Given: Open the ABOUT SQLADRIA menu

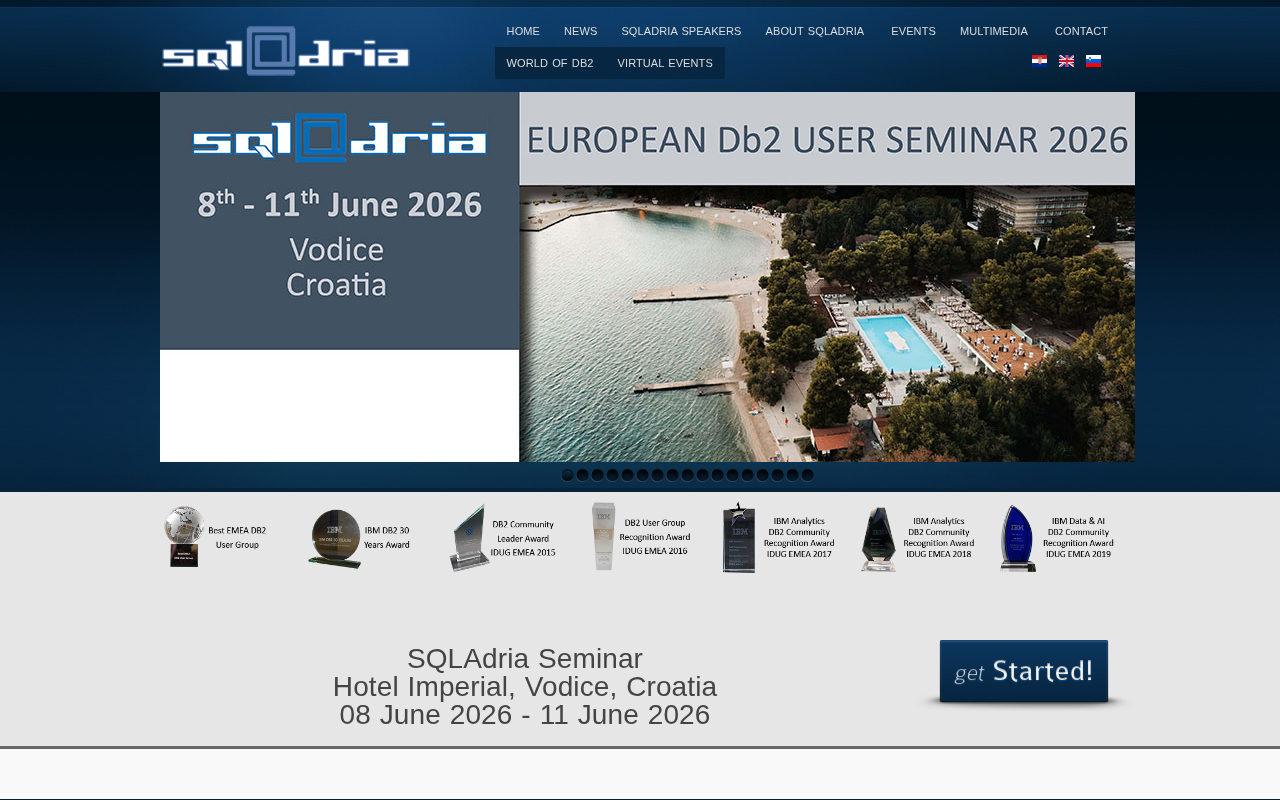Looking at the screenshot, I should [x=815, y=31].
